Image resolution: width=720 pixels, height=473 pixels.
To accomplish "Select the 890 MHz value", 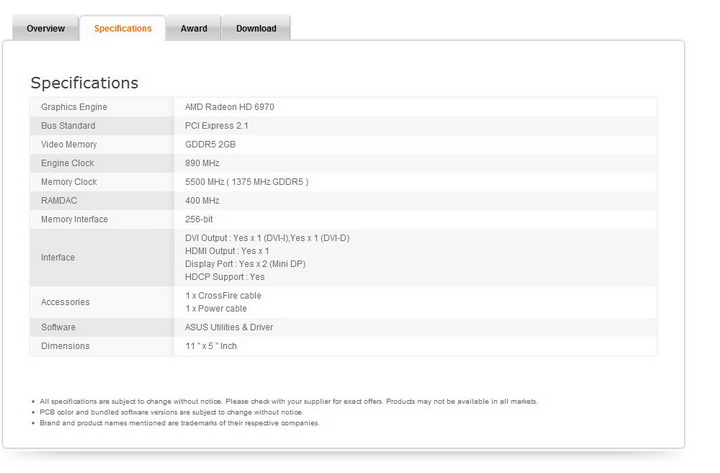I will 202,163.
